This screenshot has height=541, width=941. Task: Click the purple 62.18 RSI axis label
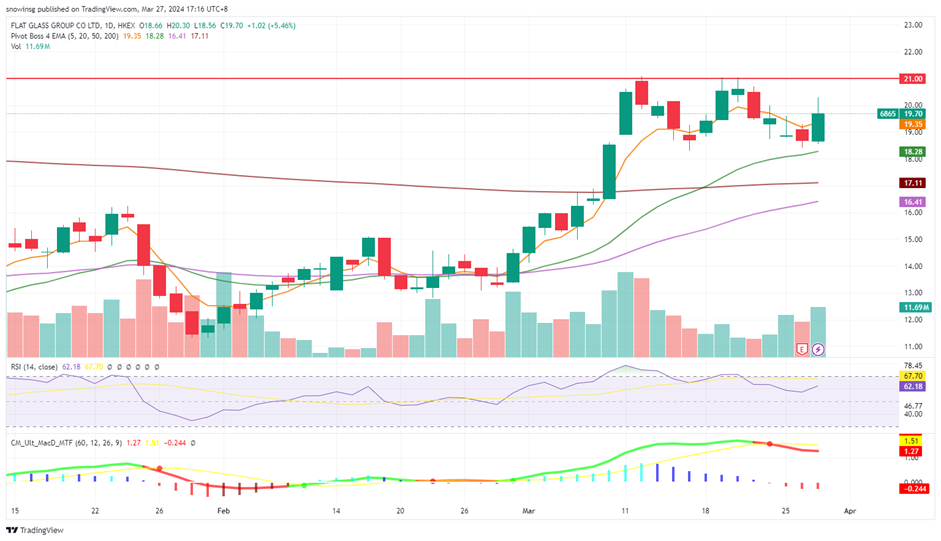pyautogui.click(x=913, y=386)
